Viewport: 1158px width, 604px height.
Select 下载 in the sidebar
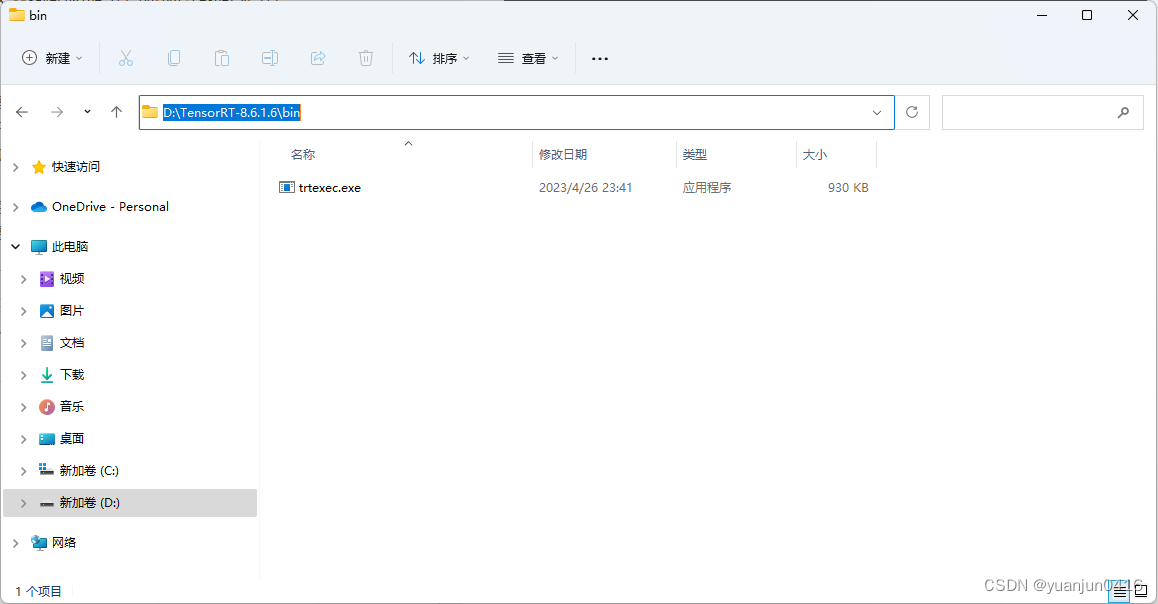(72, 374)
